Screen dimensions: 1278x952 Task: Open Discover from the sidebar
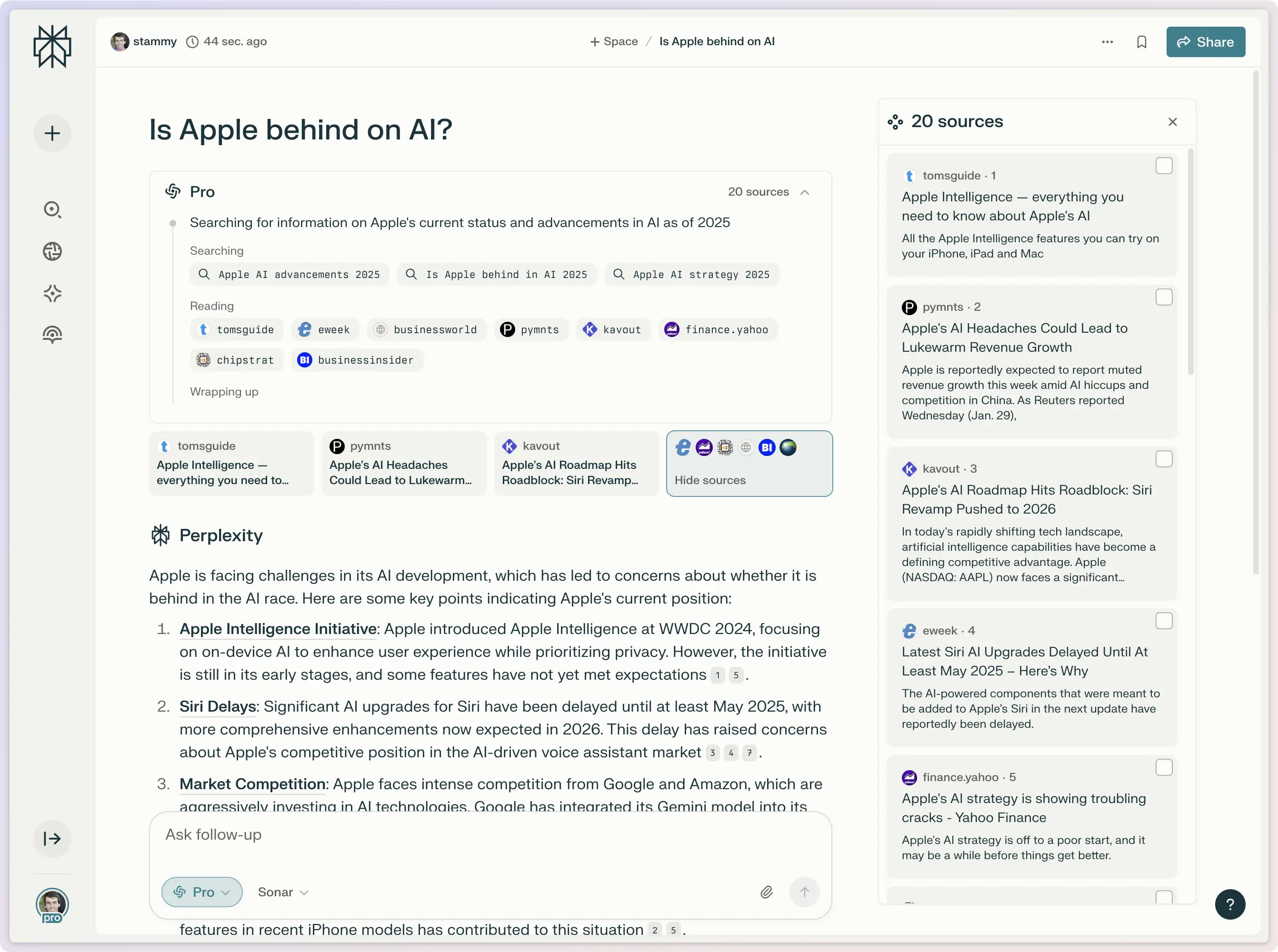coord(52,251)
